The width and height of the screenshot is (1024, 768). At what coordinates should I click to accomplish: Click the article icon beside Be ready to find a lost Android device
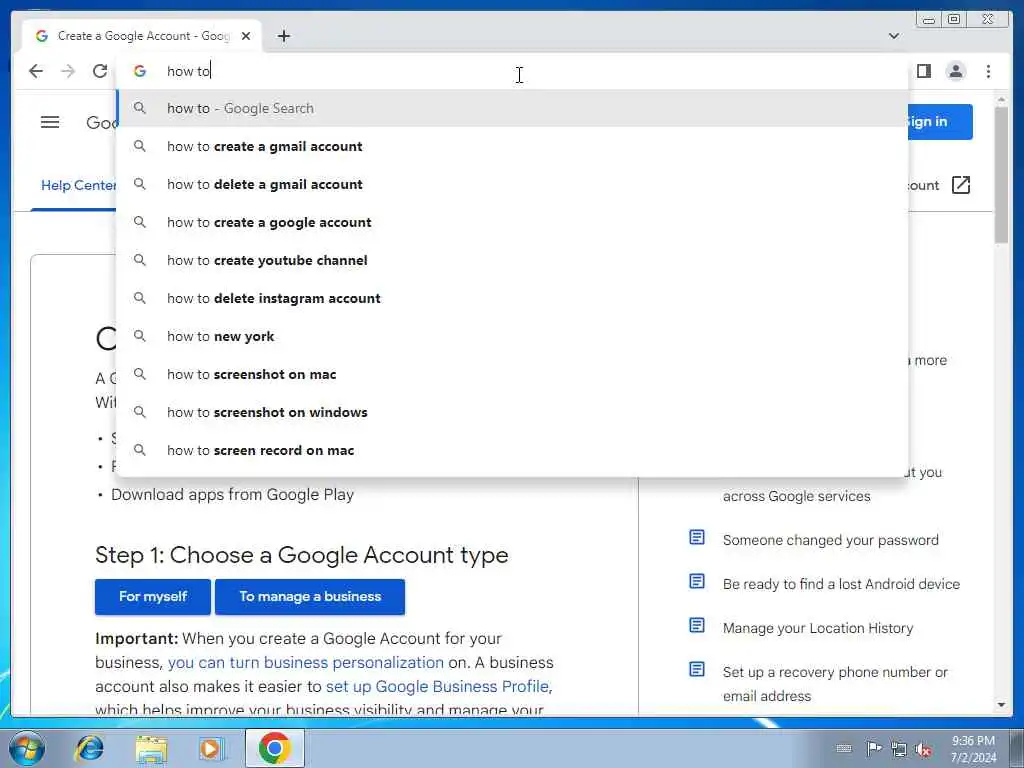pos(697,581)
